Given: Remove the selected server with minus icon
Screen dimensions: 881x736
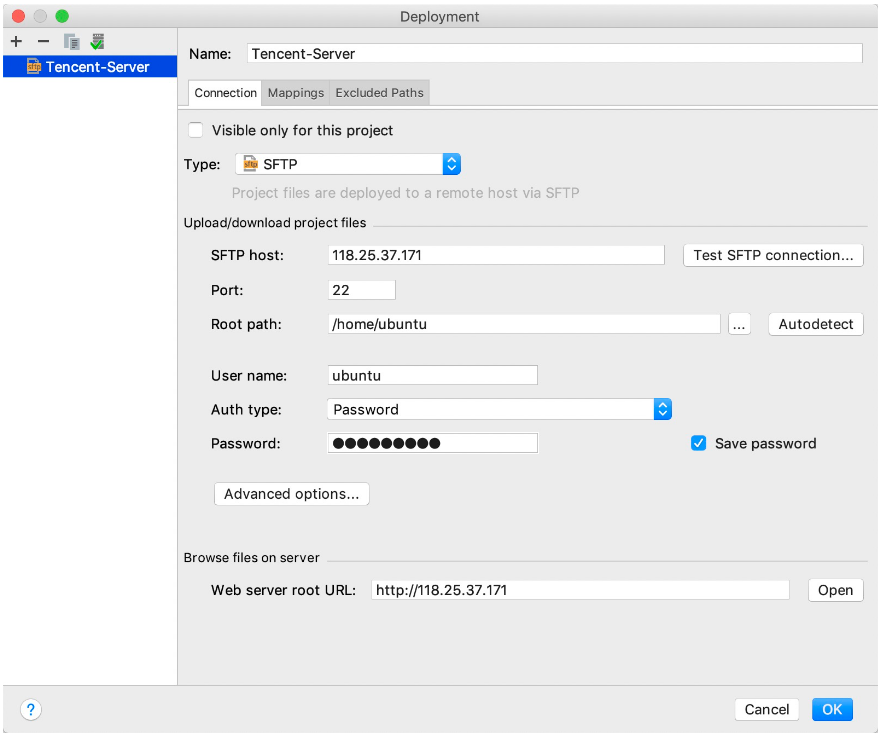Looking at the screenshot, I should point(43,42).
